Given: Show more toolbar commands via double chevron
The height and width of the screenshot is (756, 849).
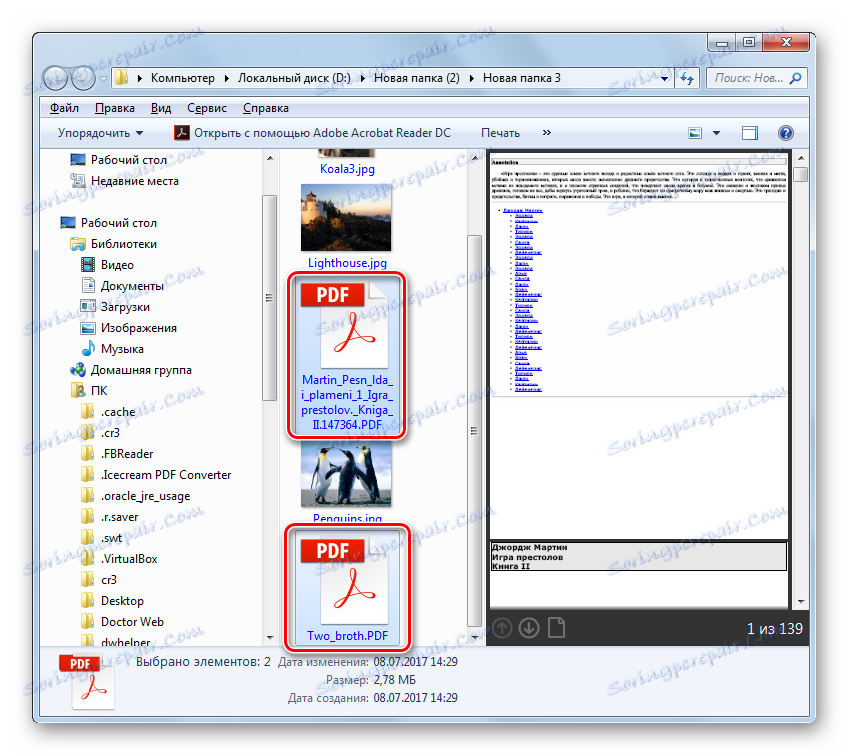Looking at the screenshot, I should pyautogui.click(x=547, y=133).
